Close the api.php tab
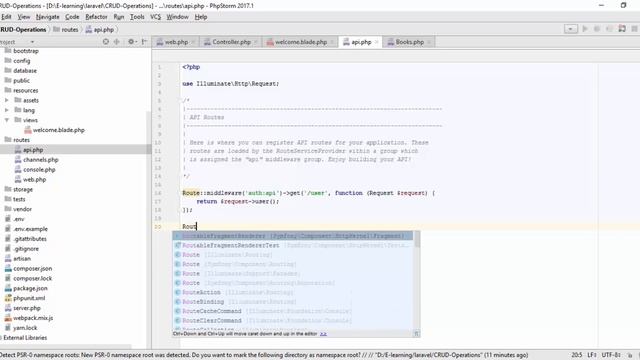Screen dimensions: 640x360 point(376,42)
